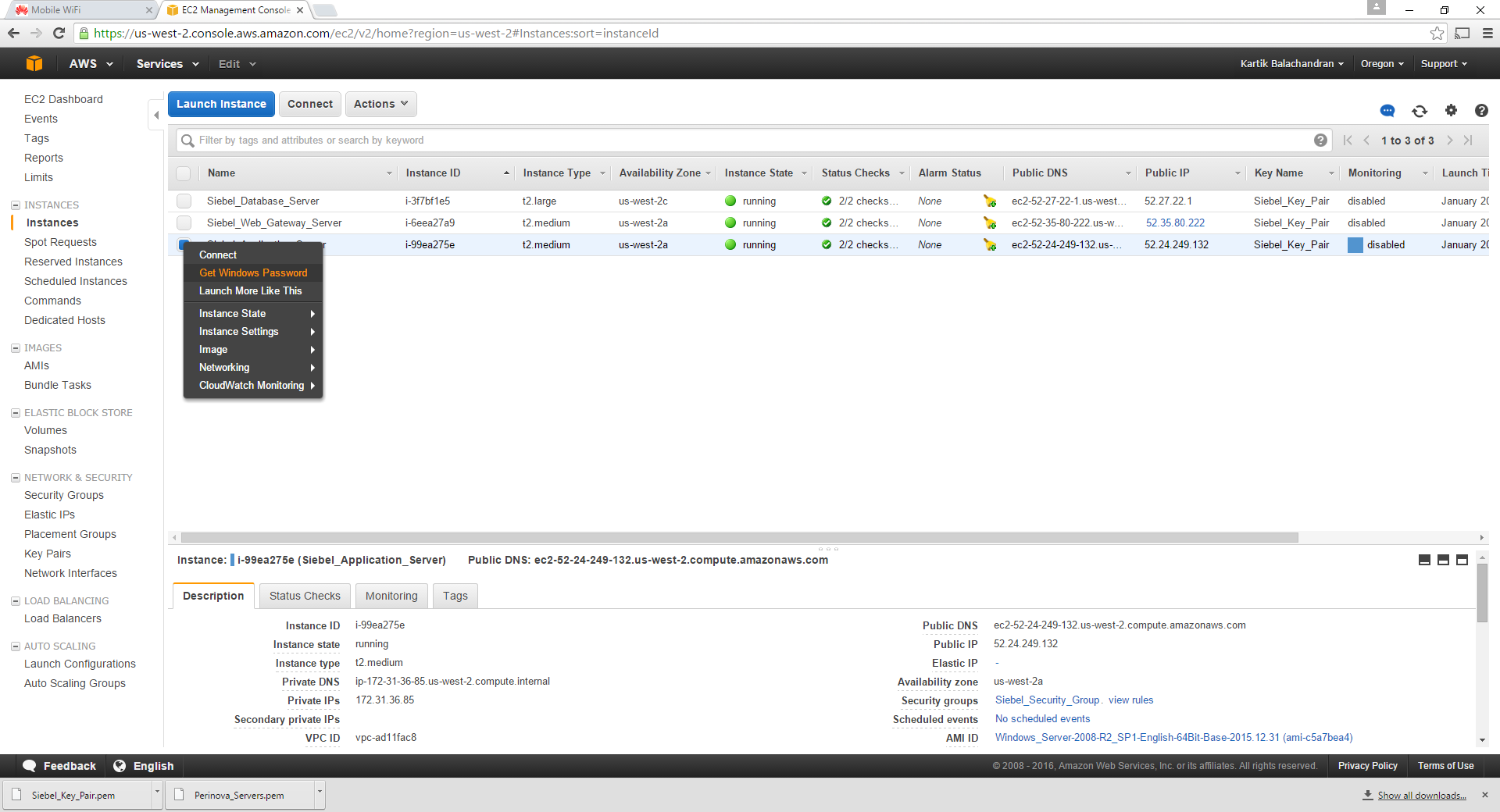Collapse the LOAD BALANCING section

coord(16,601)
